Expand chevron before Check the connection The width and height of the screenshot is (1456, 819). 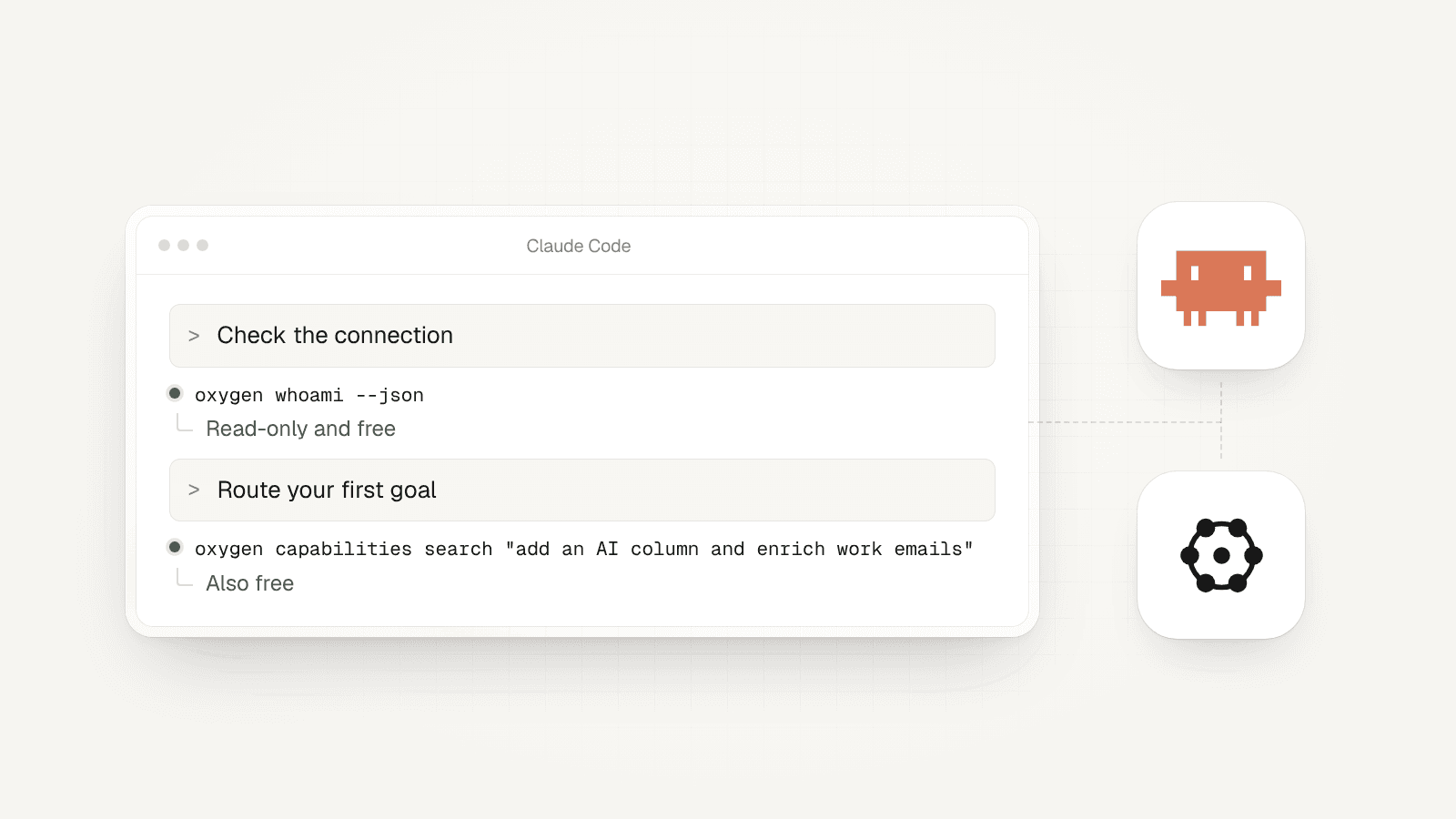(x=194, y=336)
